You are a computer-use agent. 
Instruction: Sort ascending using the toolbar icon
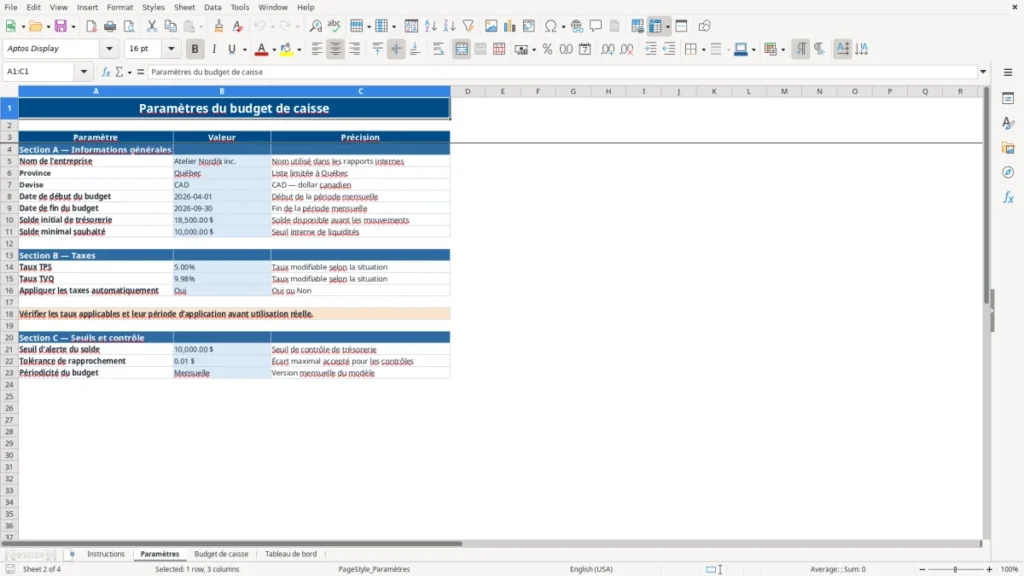[430, 26]
